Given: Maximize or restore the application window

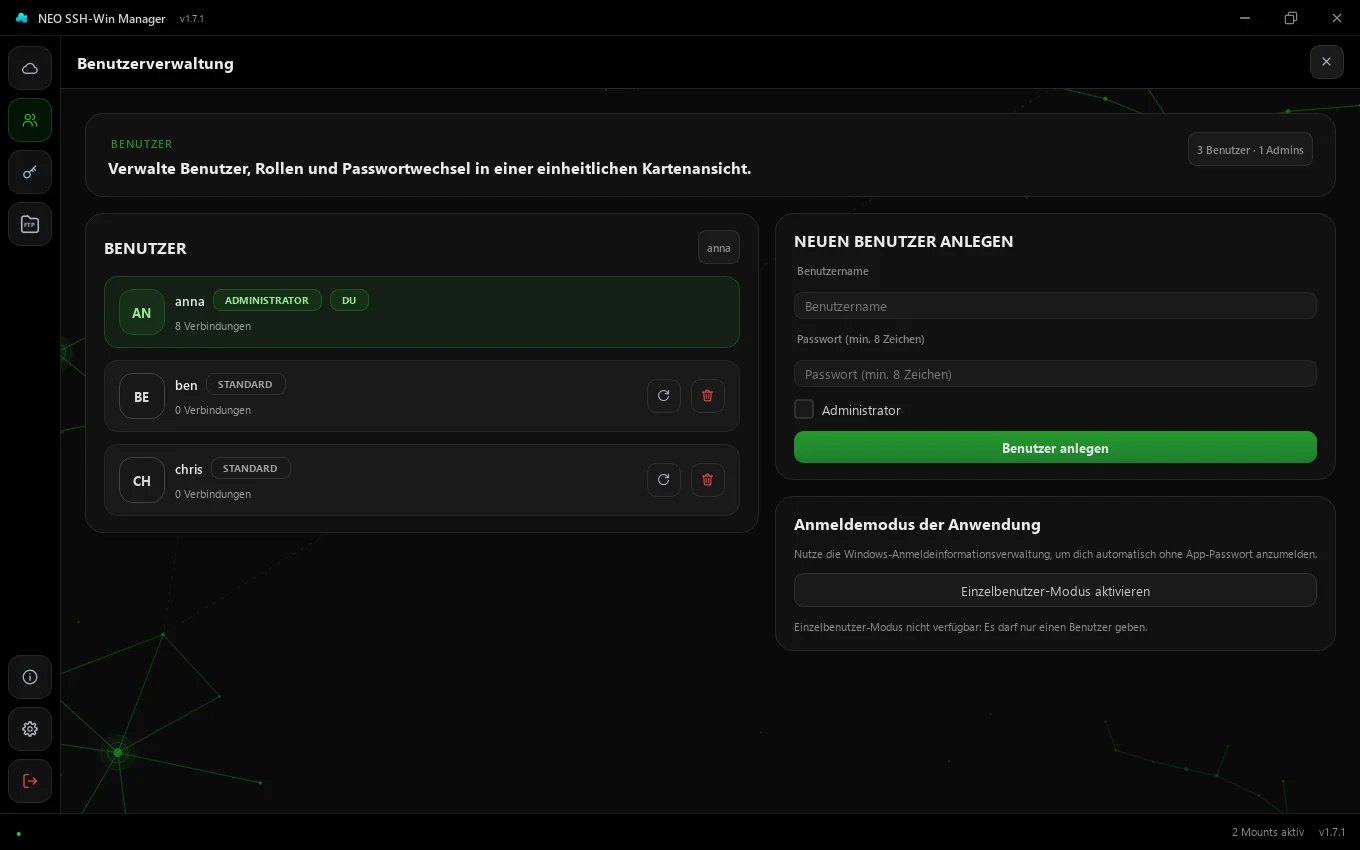Looking at the screenshot, I should point(1291,18).
